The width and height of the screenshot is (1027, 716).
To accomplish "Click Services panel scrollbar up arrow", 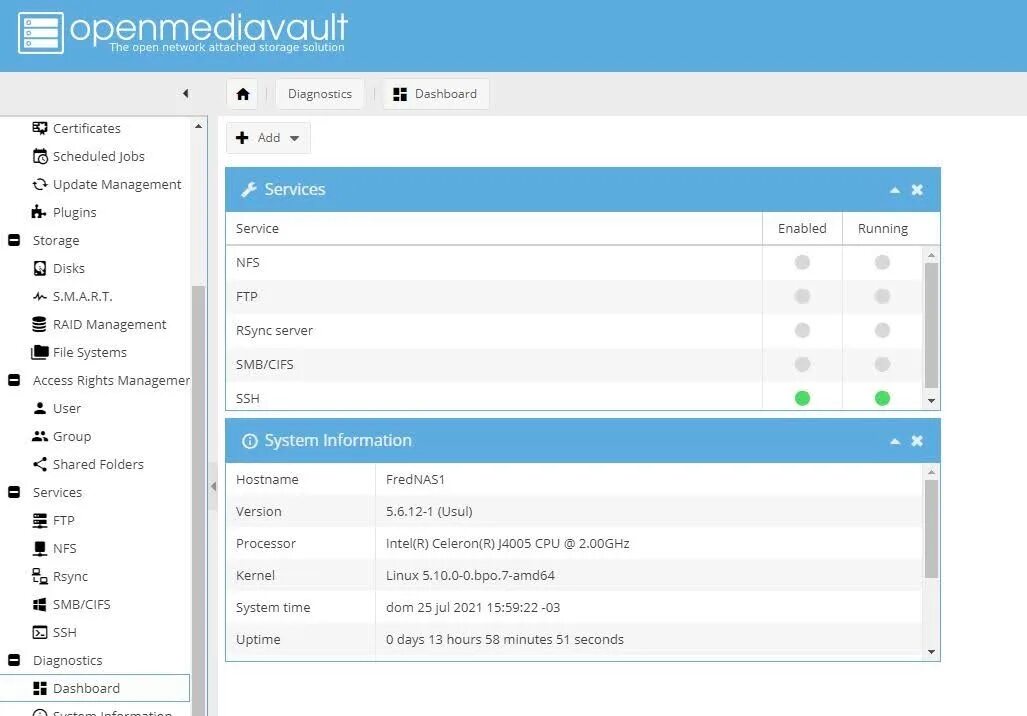I will click(x=931, y=255).
